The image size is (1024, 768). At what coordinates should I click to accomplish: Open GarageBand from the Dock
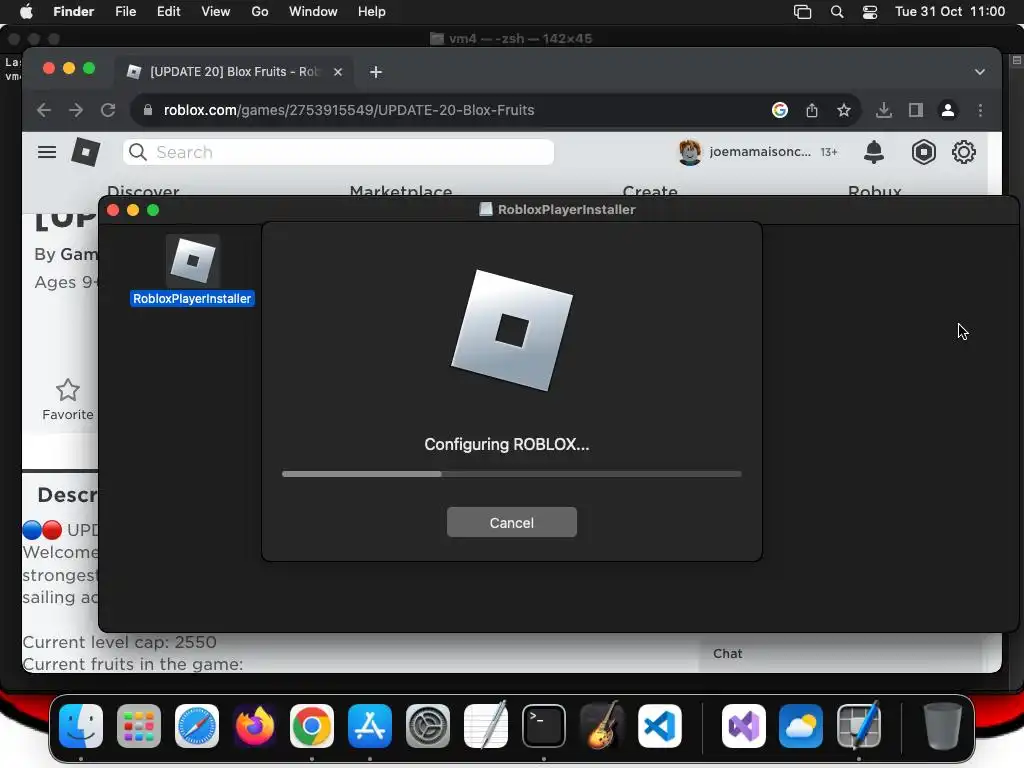point(601,726)
